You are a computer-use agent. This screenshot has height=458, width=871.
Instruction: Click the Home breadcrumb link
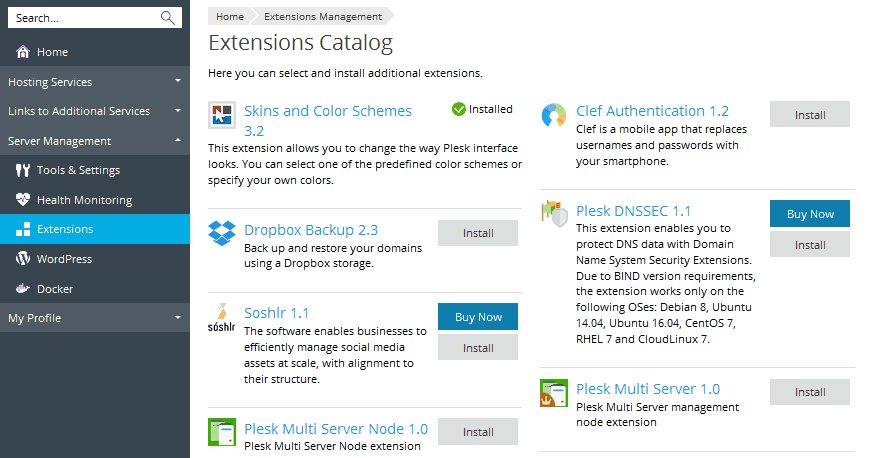pyautogui.click(x=230, y=17)
